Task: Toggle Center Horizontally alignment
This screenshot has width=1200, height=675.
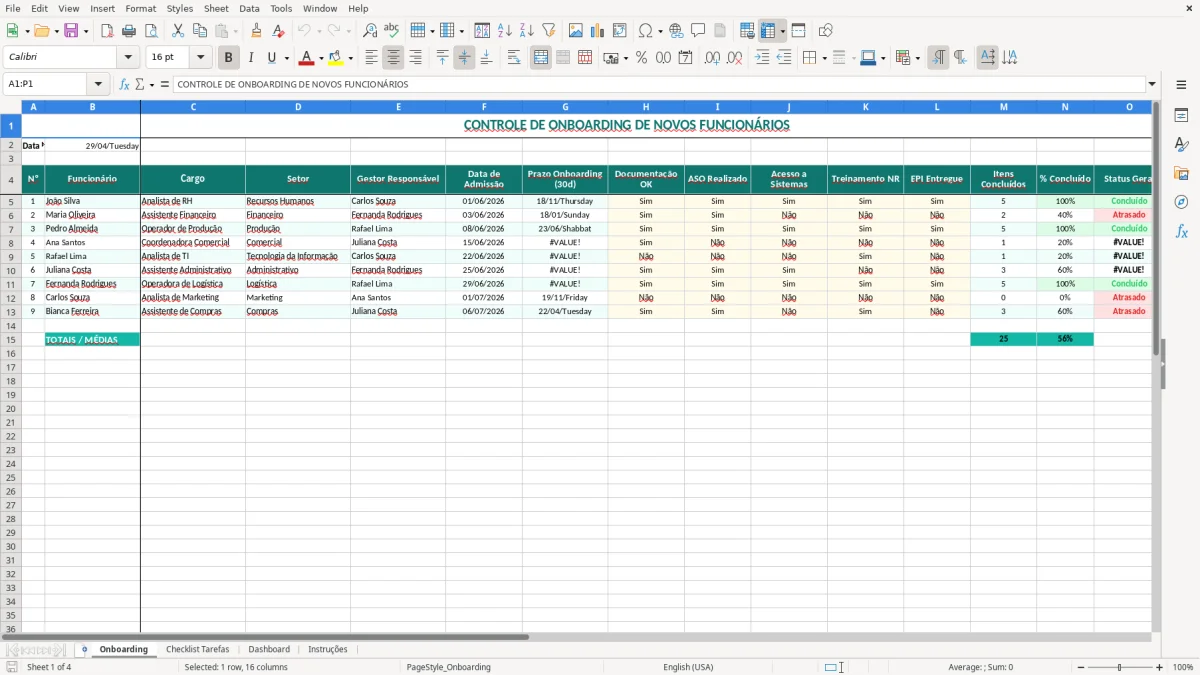Action: coord(394,58)
